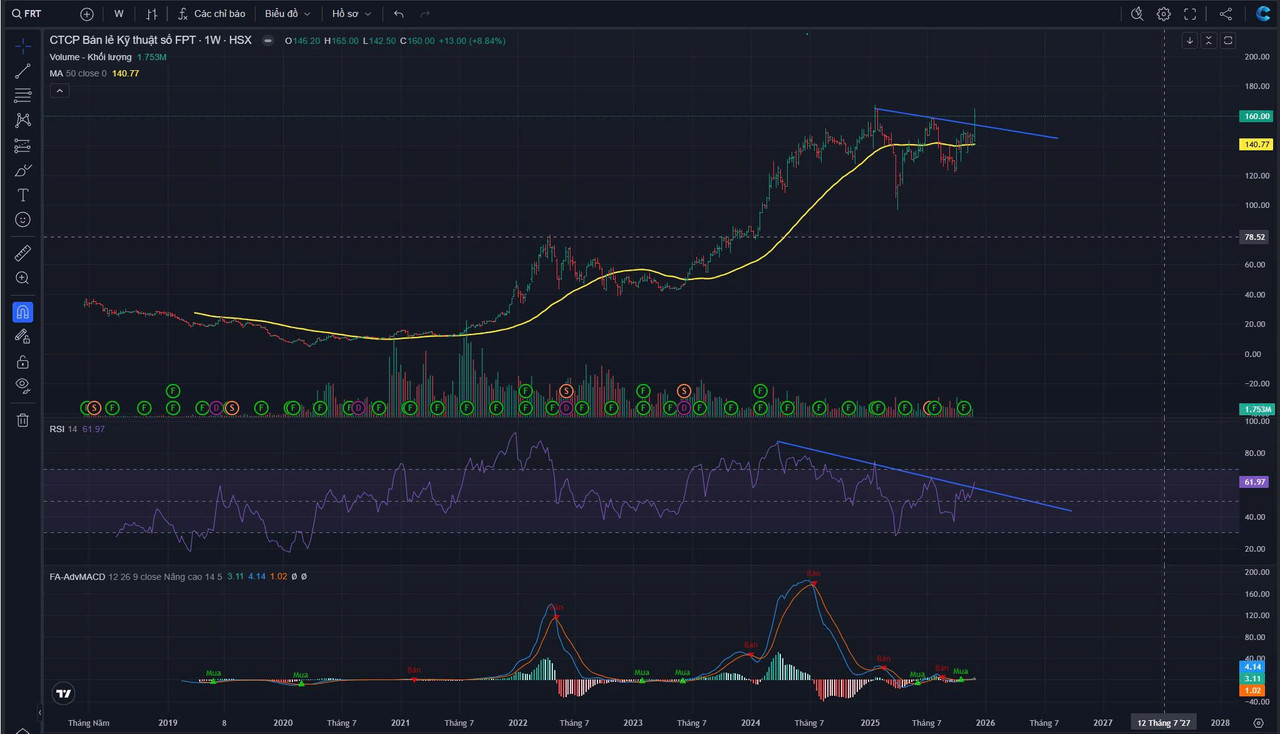Expand the Biểu đồ dropdown menu
This screenshot has width=1280, height=734.
(x=287, y=14)
